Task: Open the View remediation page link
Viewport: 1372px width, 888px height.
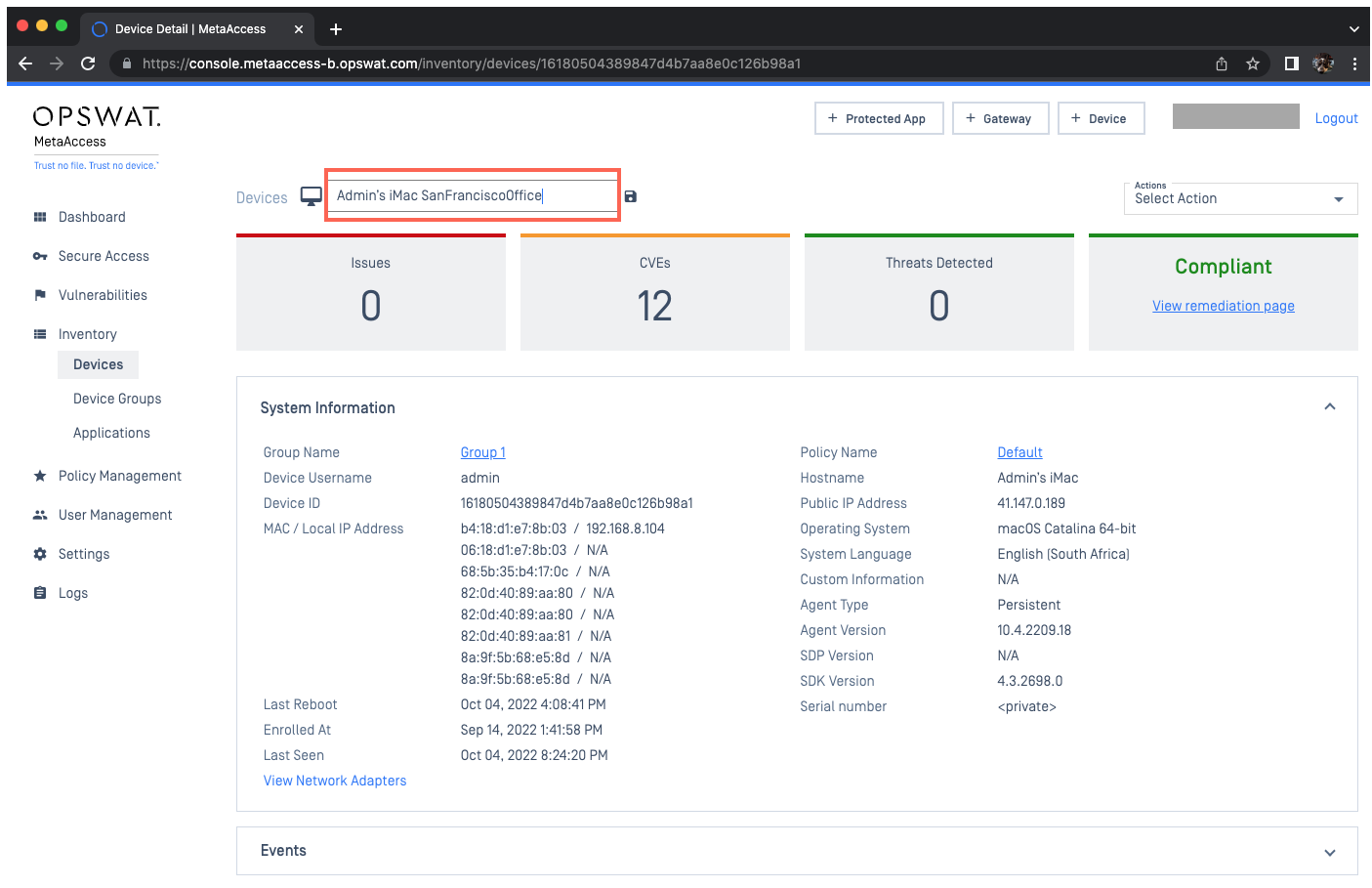Action: coord(1223,306)
